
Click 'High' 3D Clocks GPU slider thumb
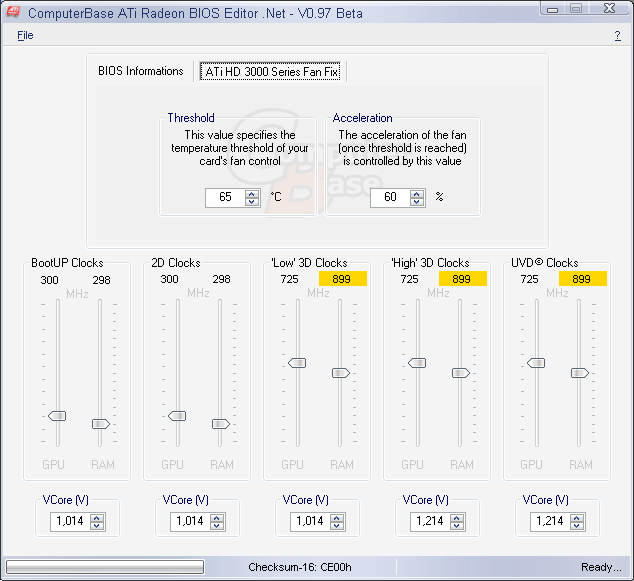417,363
